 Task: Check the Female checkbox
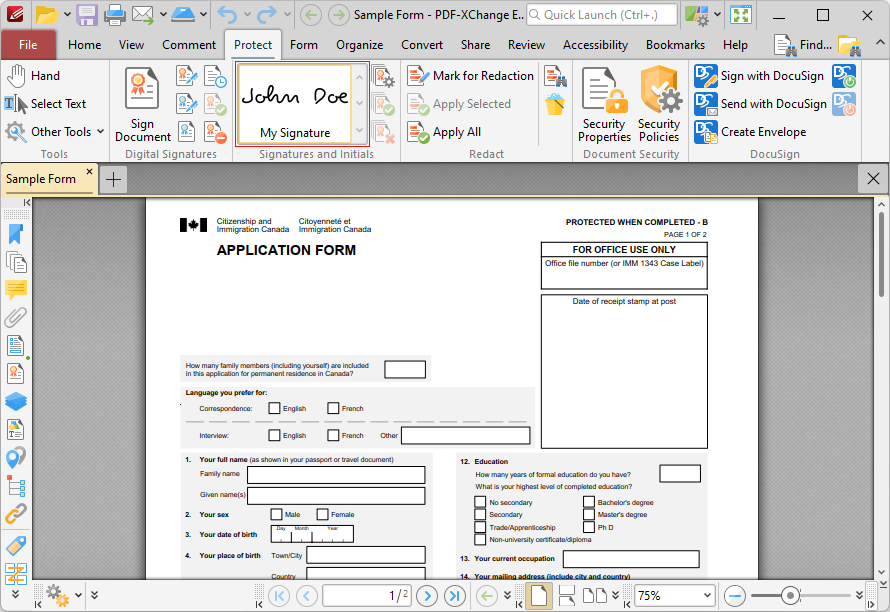click(x=322, y=514)
